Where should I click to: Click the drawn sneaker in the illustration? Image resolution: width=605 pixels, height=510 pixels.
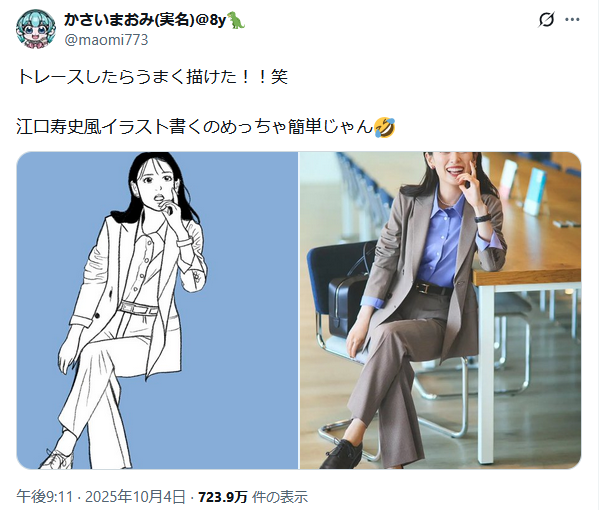tap(56, 458)
